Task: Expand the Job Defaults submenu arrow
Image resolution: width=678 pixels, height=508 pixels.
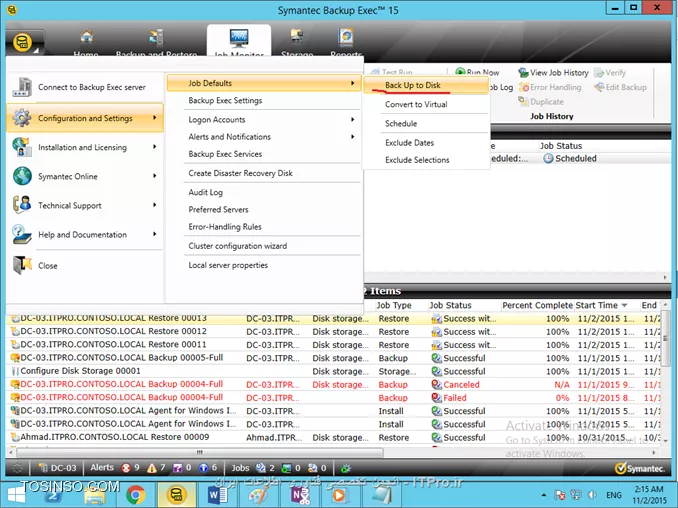Action: click(353, 83)
